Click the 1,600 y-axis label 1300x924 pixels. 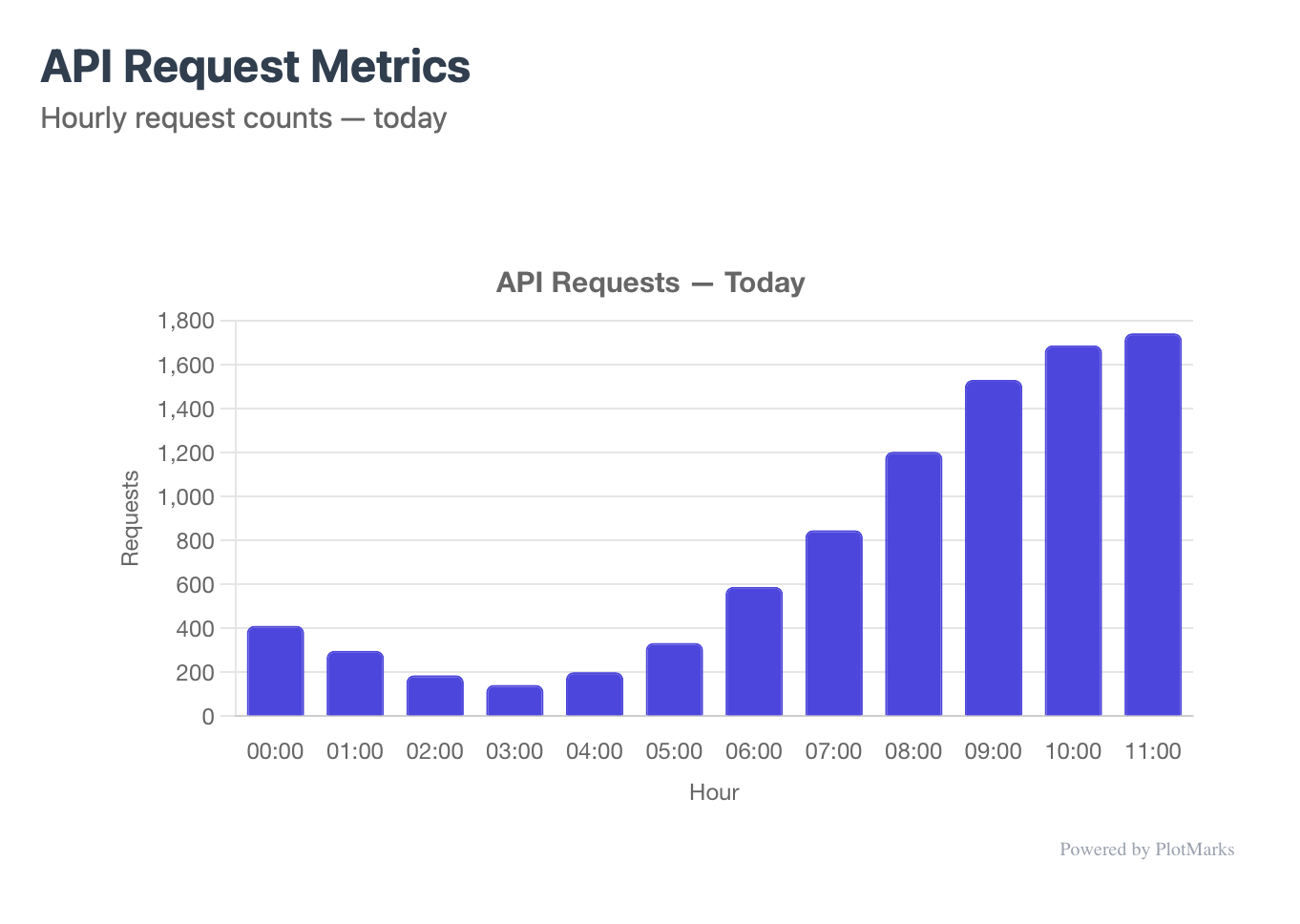point(186,365)
